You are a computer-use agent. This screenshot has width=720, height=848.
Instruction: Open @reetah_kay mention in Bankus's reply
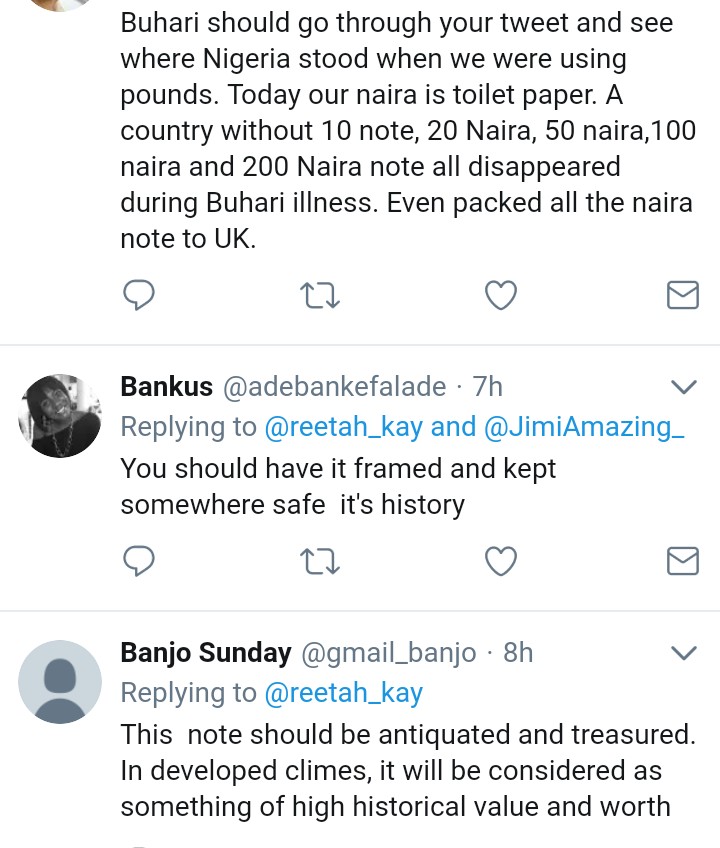pos(344,427)
